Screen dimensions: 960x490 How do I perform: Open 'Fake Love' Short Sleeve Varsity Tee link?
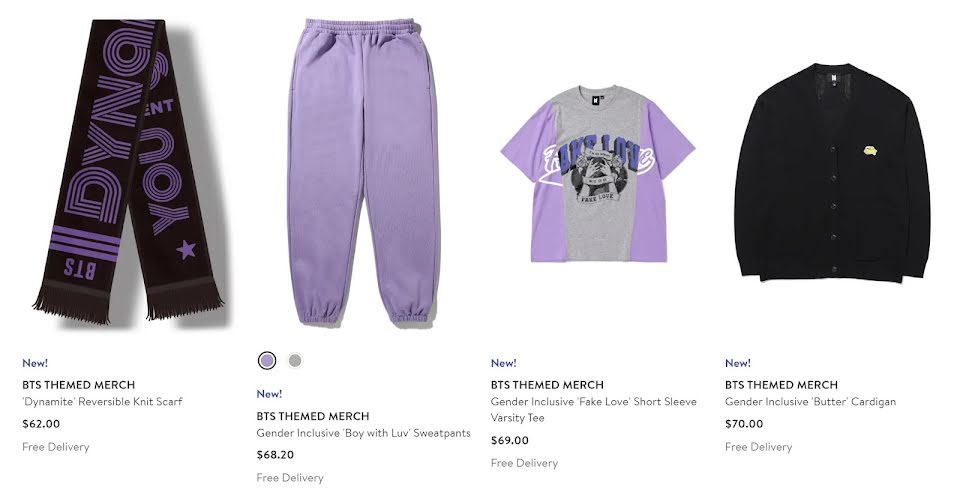coord(594,410)
